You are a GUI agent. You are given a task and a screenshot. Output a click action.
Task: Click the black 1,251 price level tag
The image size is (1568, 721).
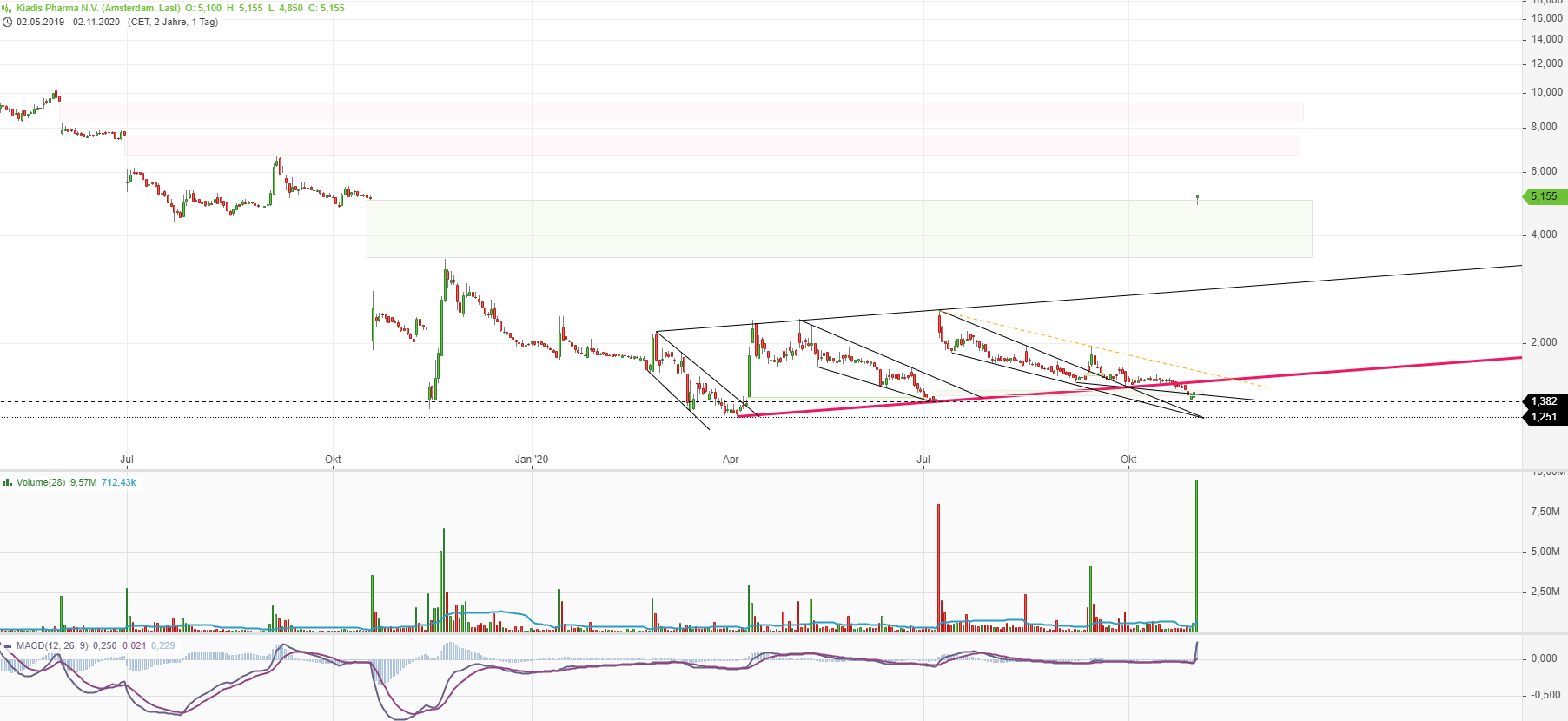pos(1546,417)
